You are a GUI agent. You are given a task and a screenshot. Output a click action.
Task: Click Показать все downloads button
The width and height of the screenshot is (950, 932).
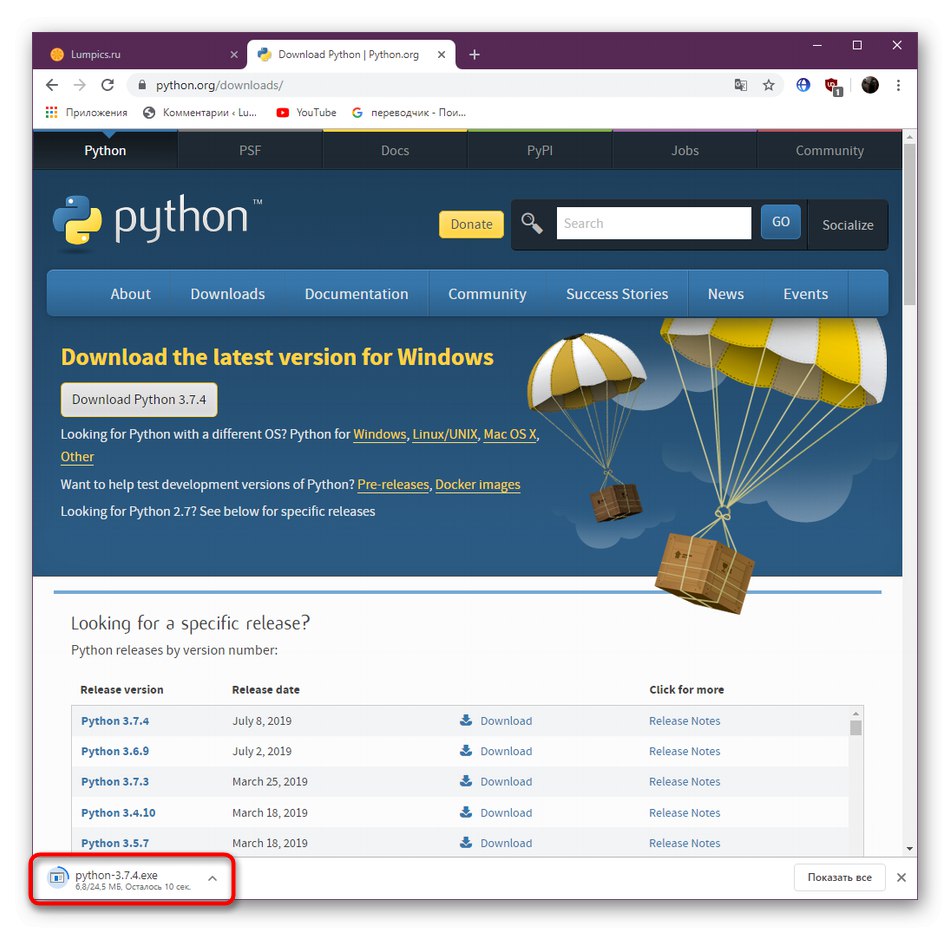tap(839, 877)
